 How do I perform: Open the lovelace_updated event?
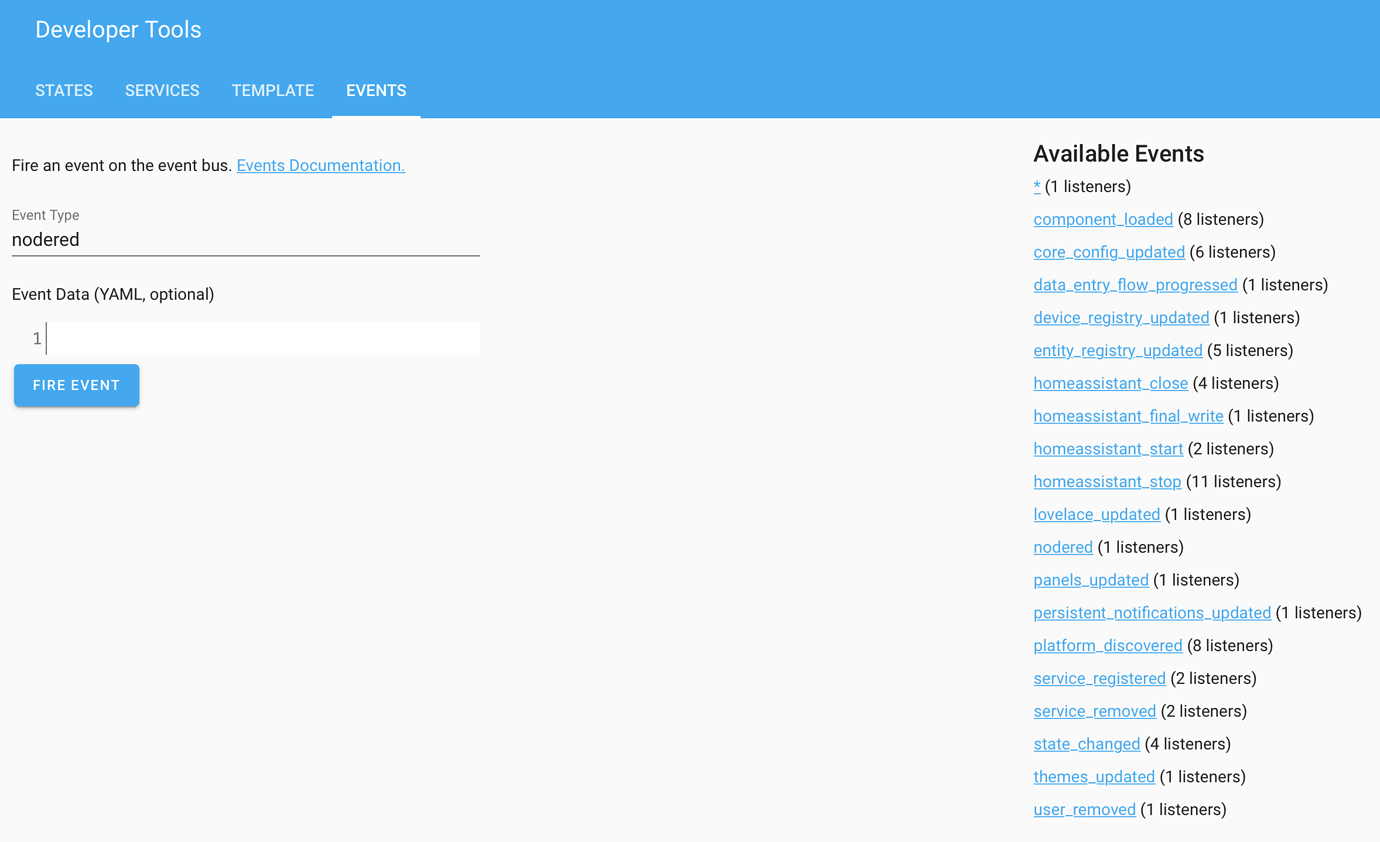1096,514
